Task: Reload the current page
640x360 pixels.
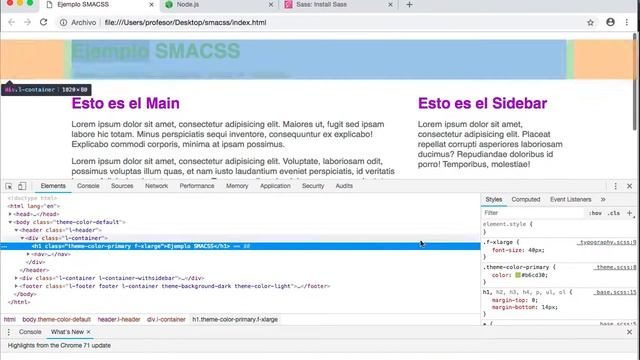Action: point(44,22)
